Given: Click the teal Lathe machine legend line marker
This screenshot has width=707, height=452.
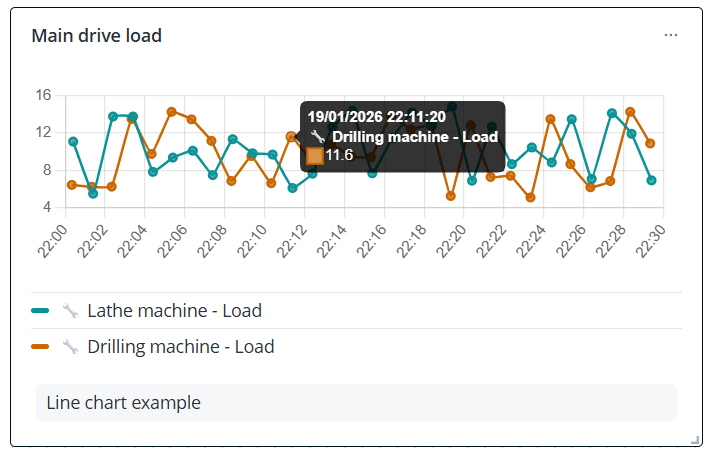Looking at the screenshot, I should coord(40,310).
